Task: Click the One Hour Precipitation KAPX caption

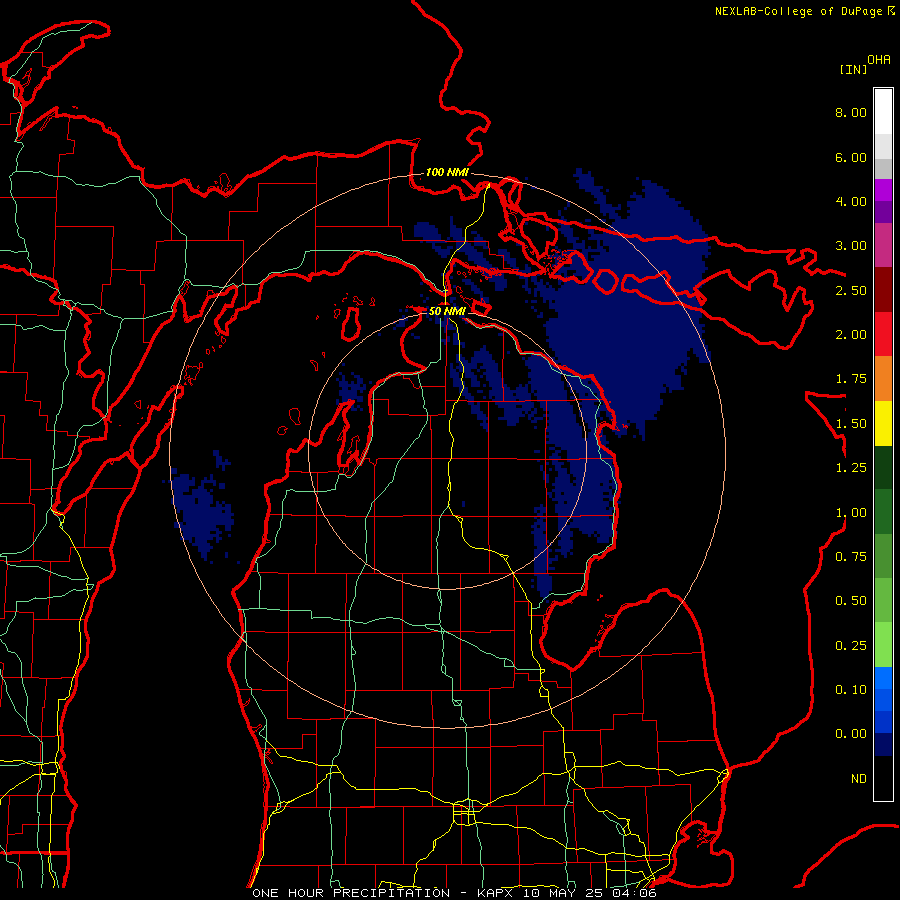Action: tap(454, 893)
